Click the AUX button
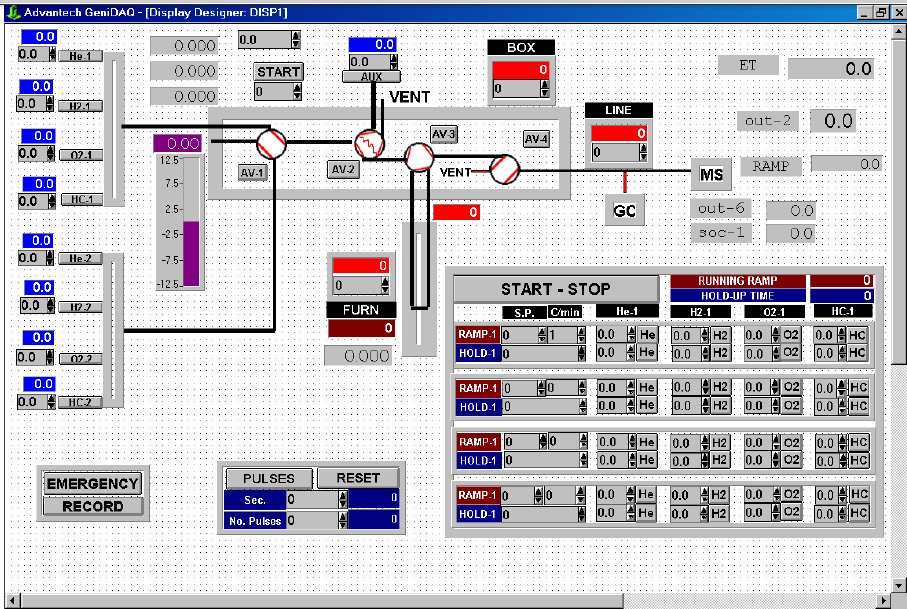The width and height of the screenshot is (907, 609). tap(371, 76)
